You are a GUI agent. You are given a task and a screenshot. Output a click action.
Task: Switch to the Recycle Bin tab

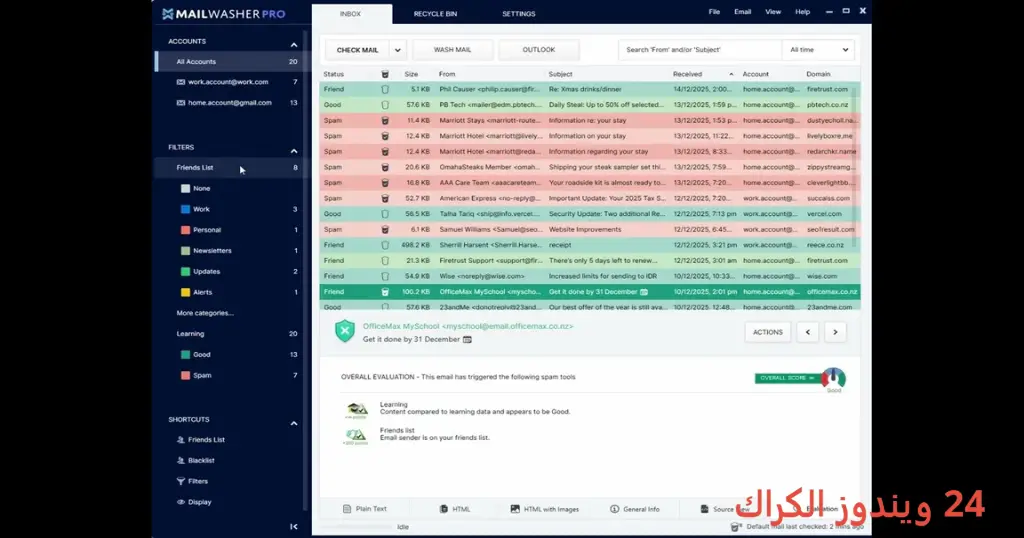(x=436, y=14)
